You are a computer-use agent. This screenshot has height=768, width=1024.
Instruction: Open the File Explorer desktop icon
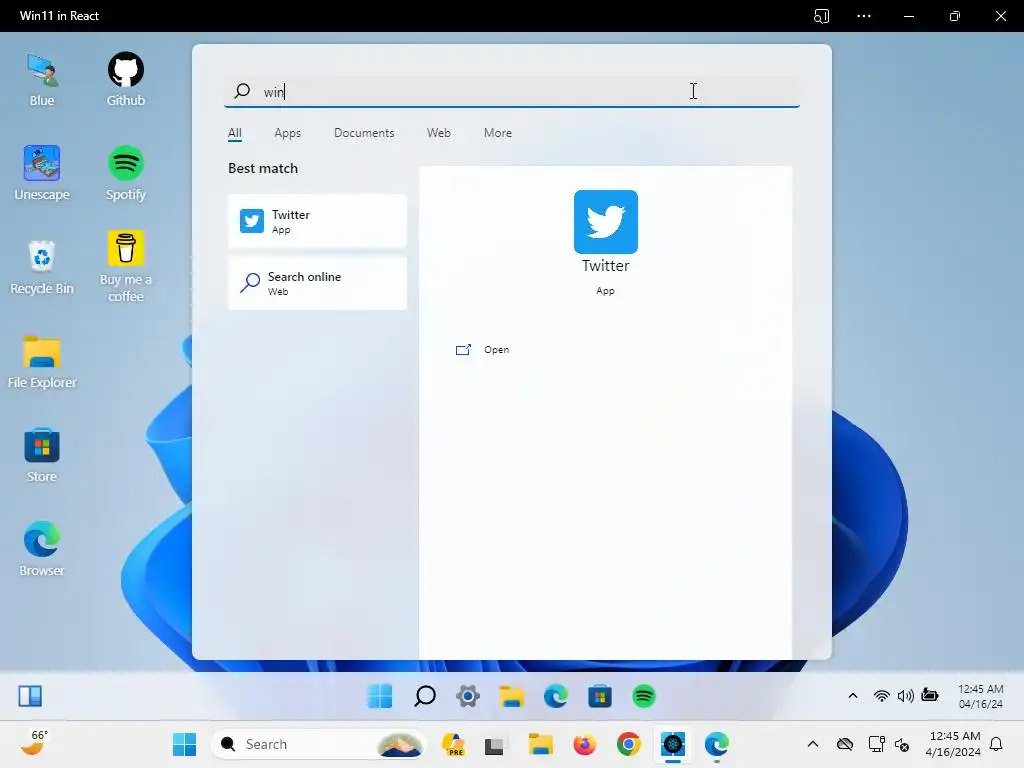42,361
